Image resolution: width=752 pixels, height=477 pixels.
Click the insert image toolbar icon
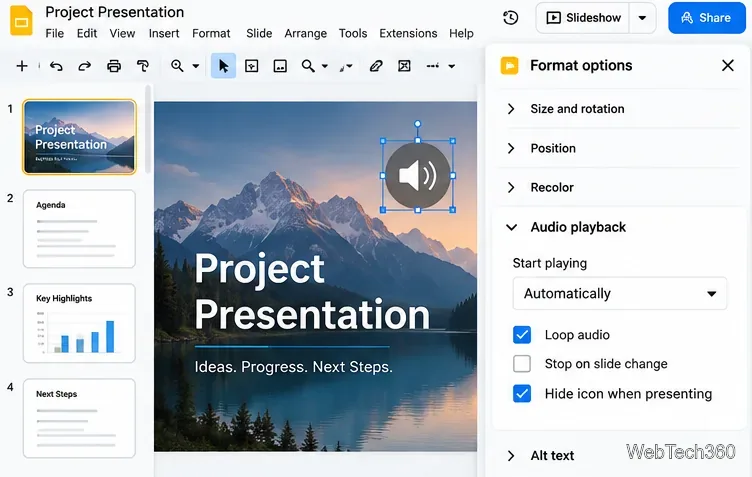[x=280, y=66]
